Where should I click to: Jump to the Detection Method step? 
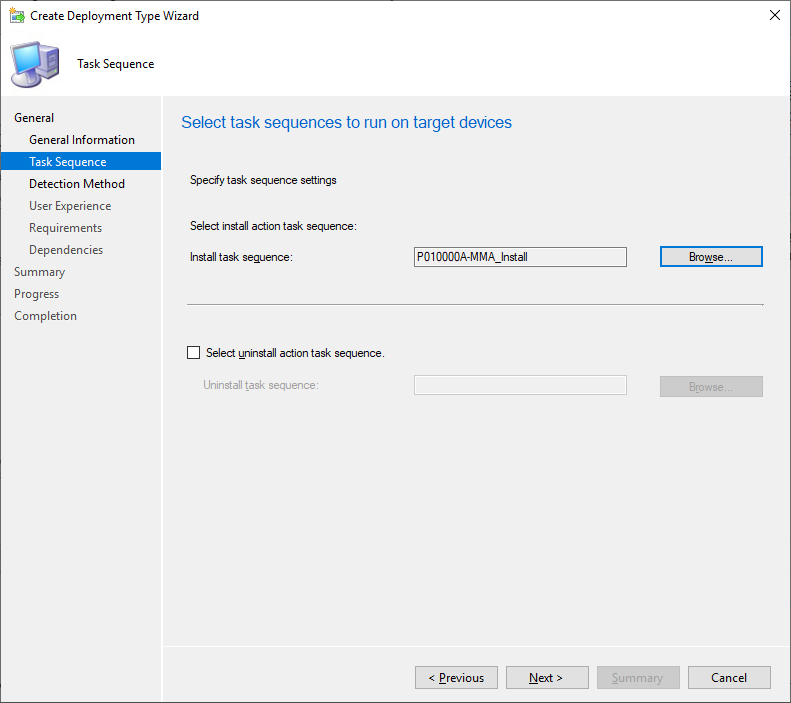tap(77, 184)
